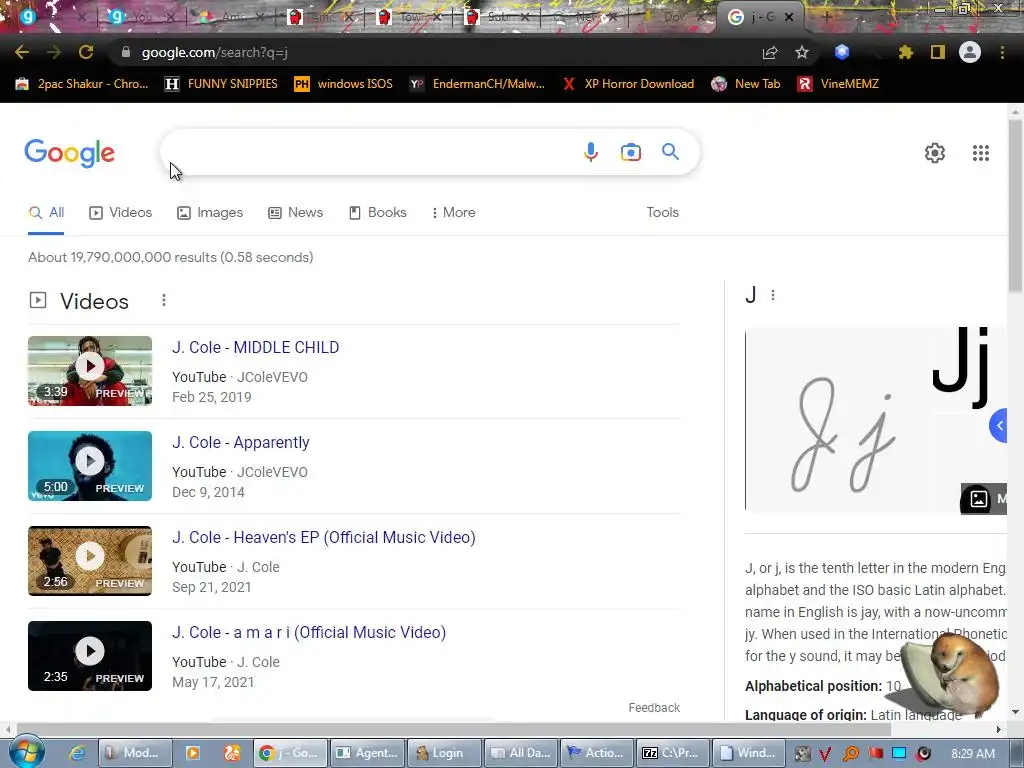
Task: Click the orange media player taskbar icon
Action: [x=193, y=753]
